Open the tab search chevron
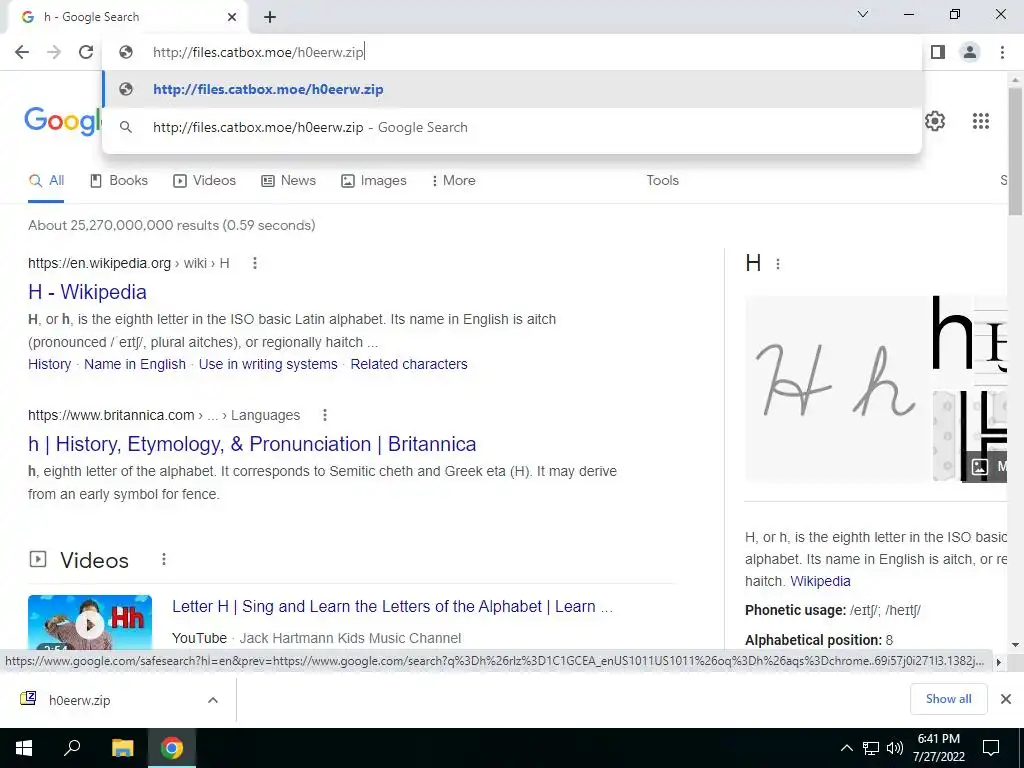1024x768 pixels. click(x=863, y=14)
